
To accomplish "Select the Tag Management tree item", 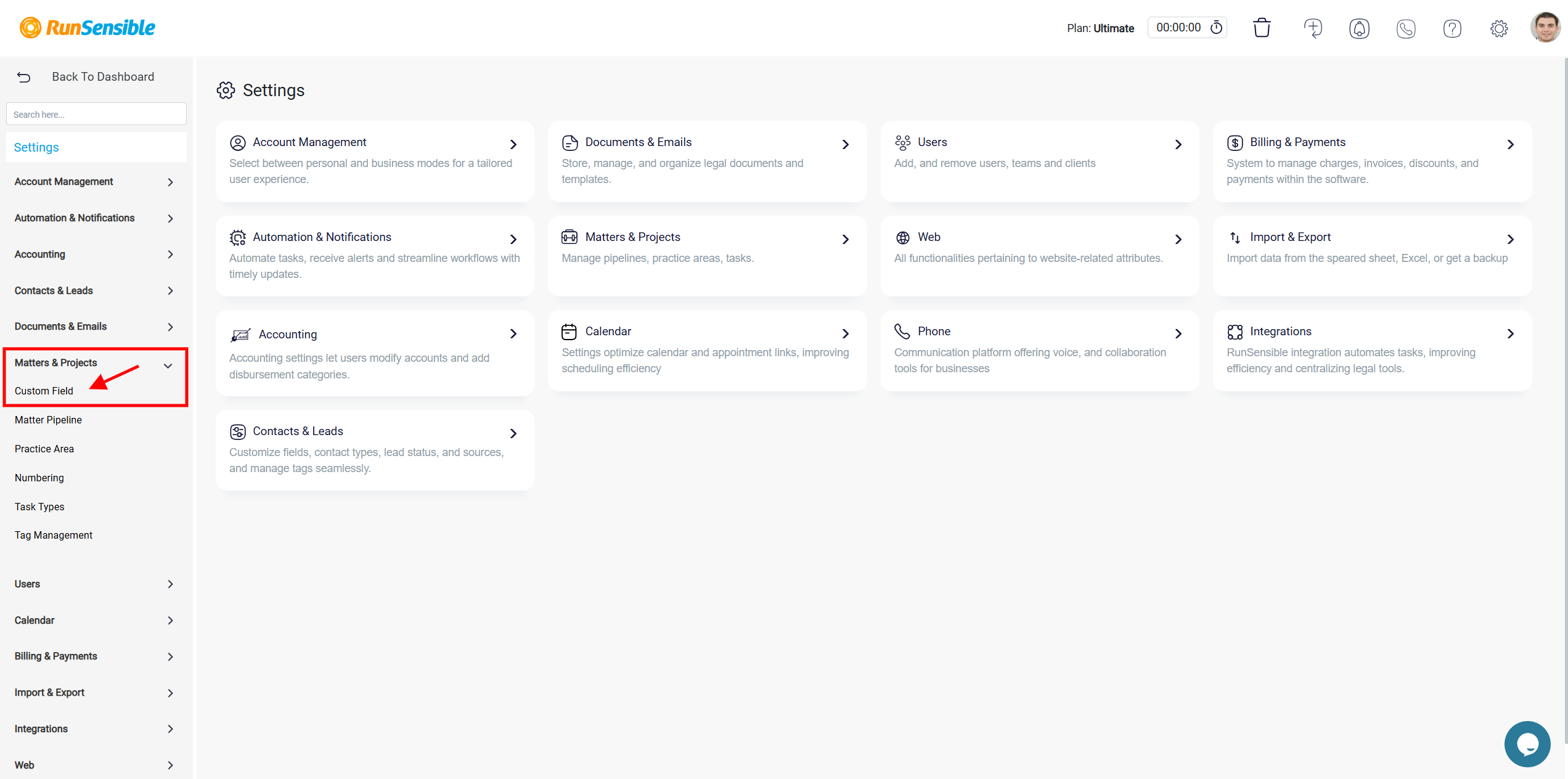I will click(53, 534).
